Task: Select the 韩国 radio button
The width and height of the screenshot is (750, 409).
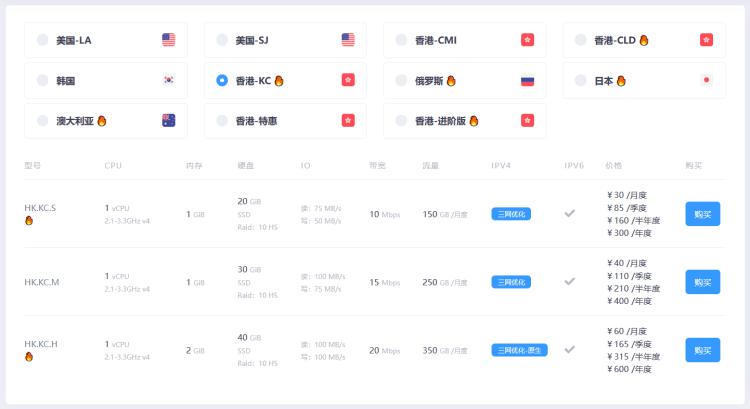Action: click(43, 80)
